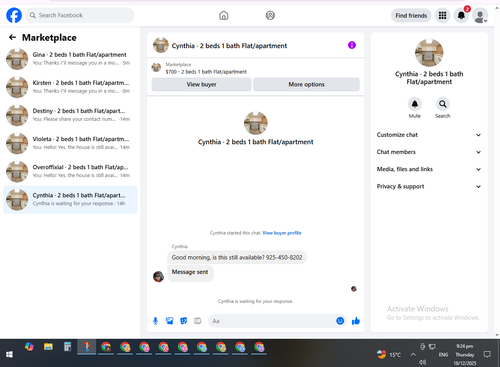The height and width of the screenshot is (367, 500).
Task: Record a voice clip with the microphone
Action: click(155, 321)
